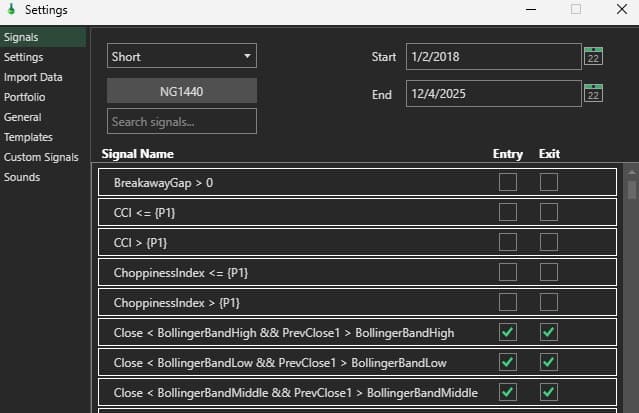Tick Exit for CCI > {P1}
The width and height of the screenshot is (639, 413).
click(549, 242)
